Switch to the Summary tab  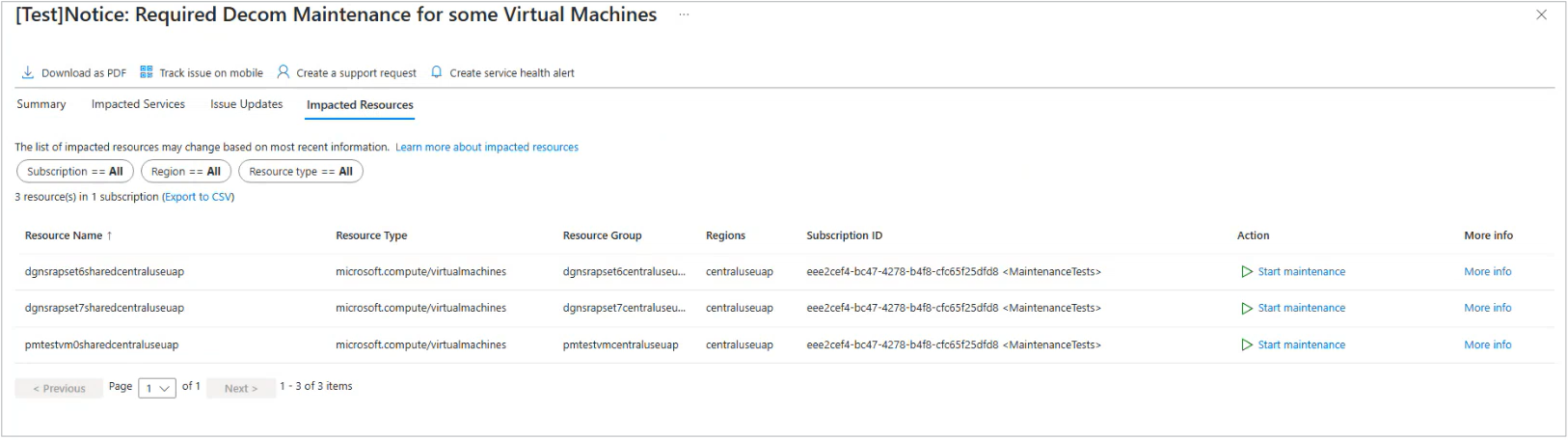(x=41, y=104)
